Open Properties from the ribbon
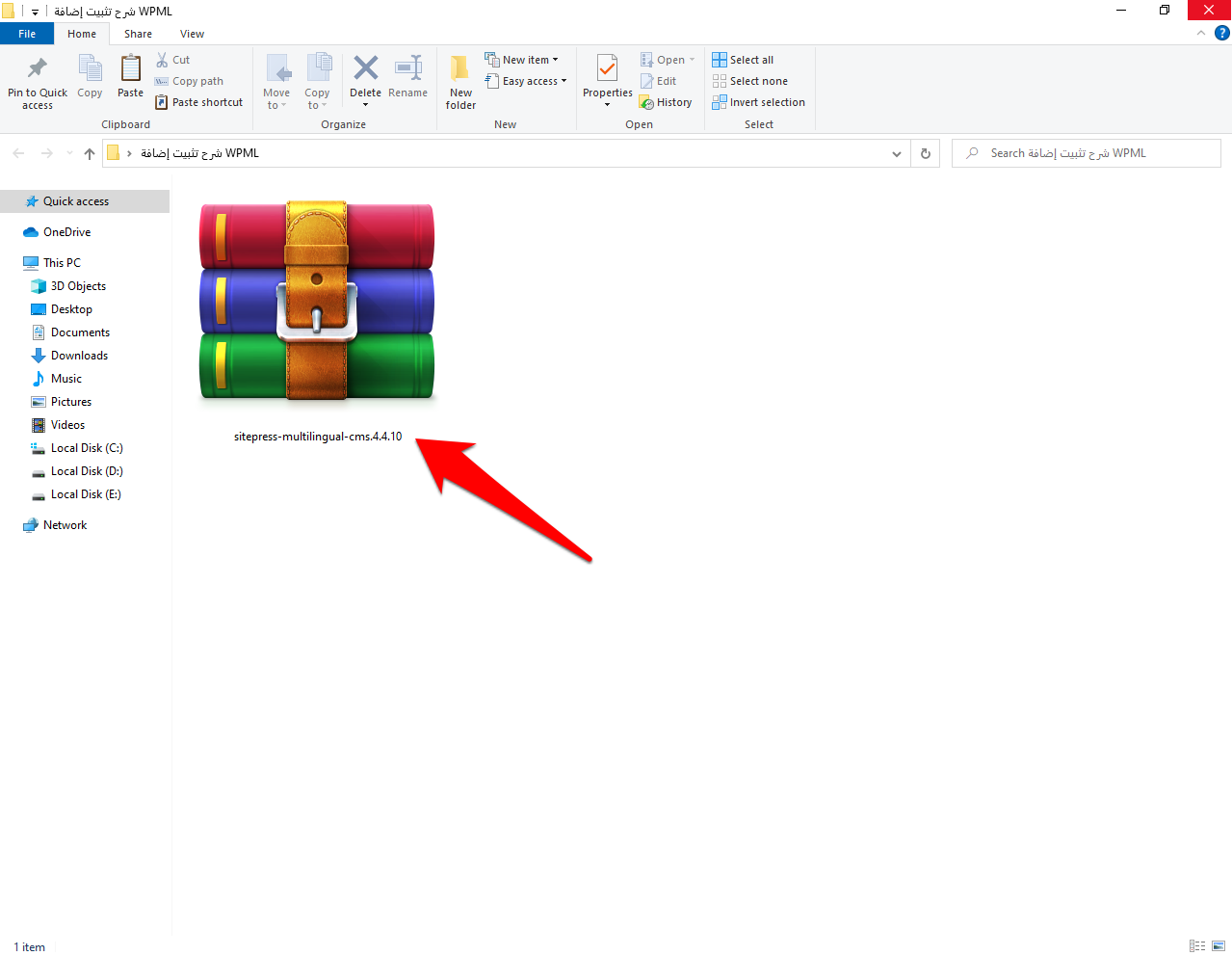1232x956 pixels. coord(607,69)
